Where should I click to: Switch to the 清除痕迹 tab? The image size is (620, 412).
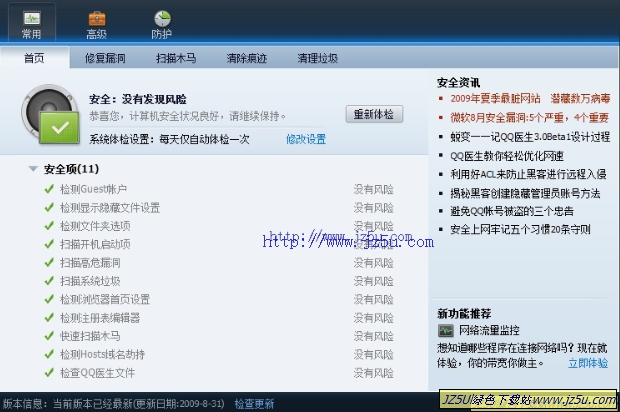coord(247,59)
